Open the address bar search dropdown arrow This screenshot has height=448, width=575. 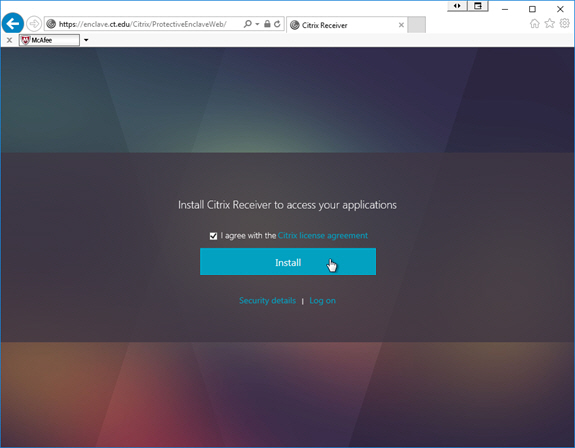pos(257,24)
